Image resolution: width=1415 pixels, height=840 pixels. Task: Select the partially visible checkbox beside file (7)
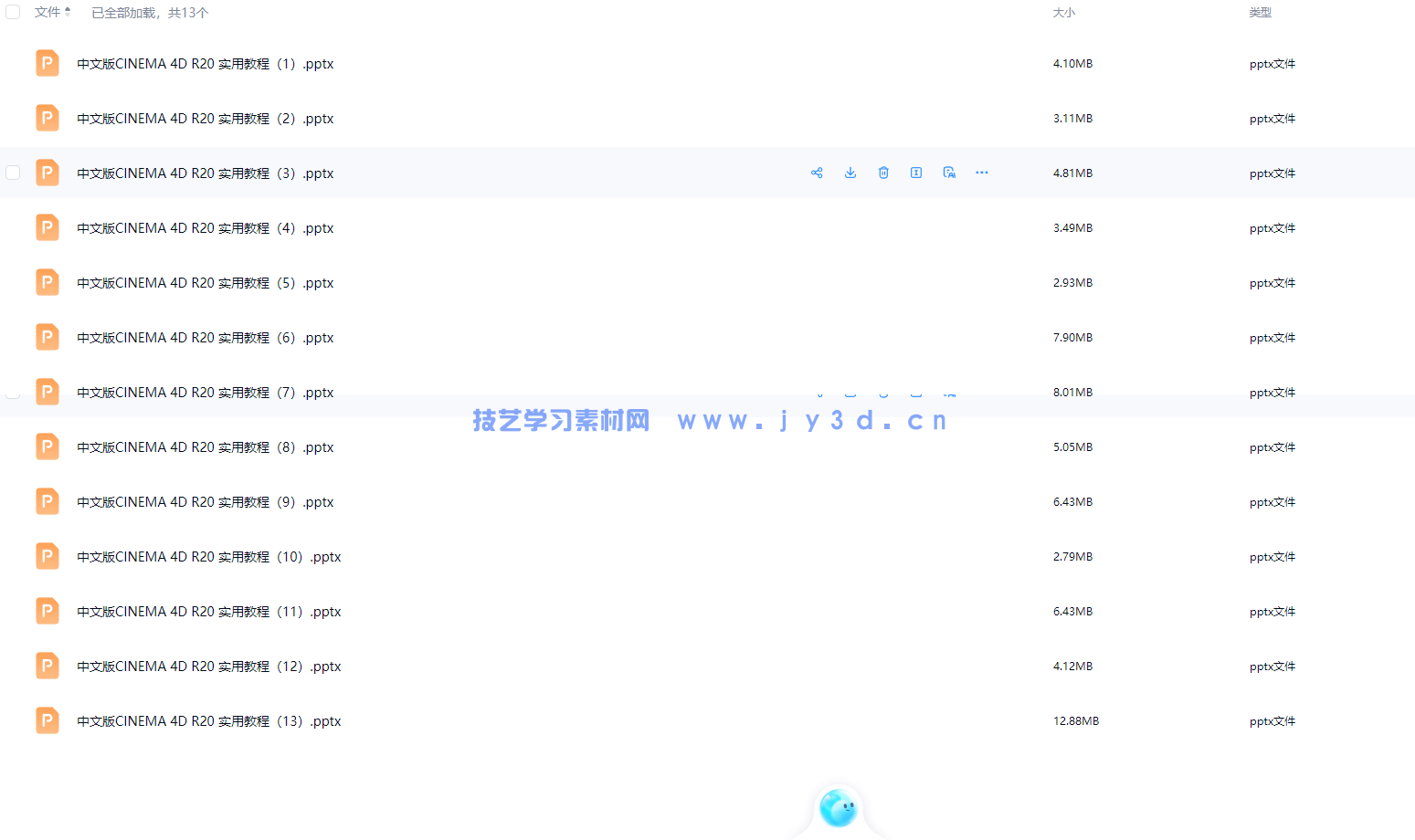point(13,394)
